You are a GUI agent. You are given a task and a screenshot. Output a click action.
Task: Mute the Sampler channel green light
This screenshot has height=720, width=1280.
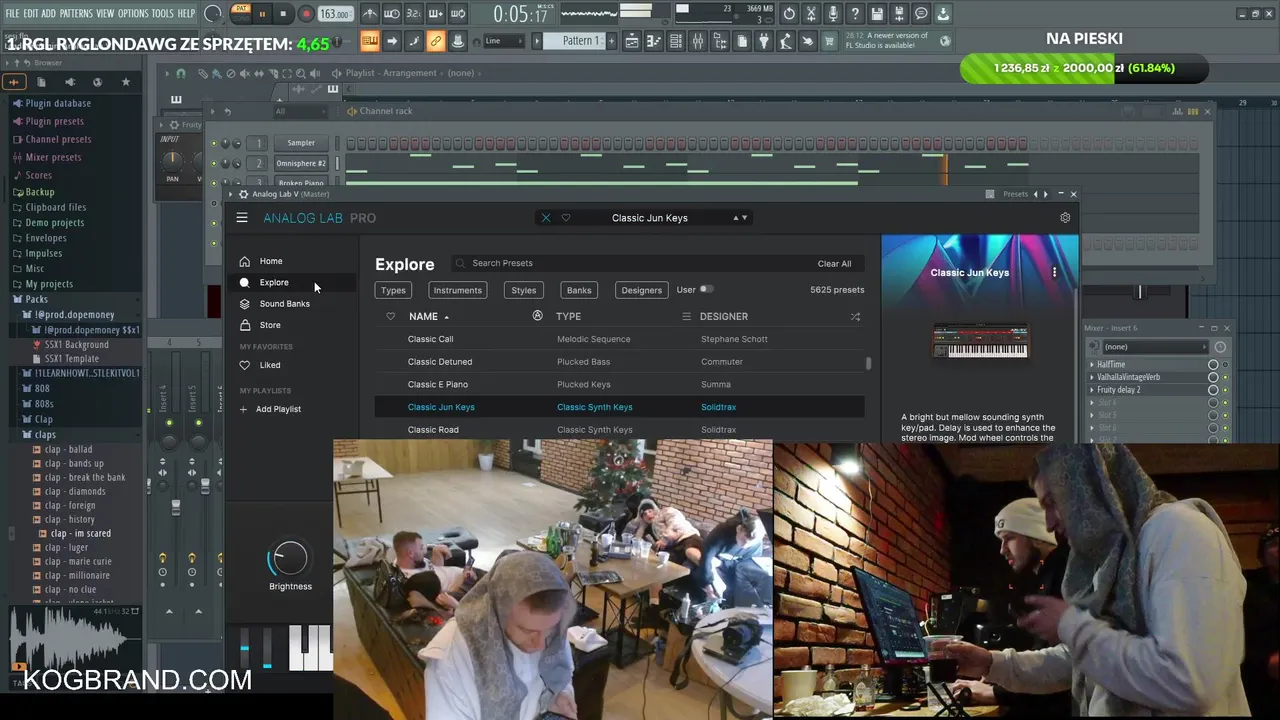pyautogui.click(x=213, y=144)
